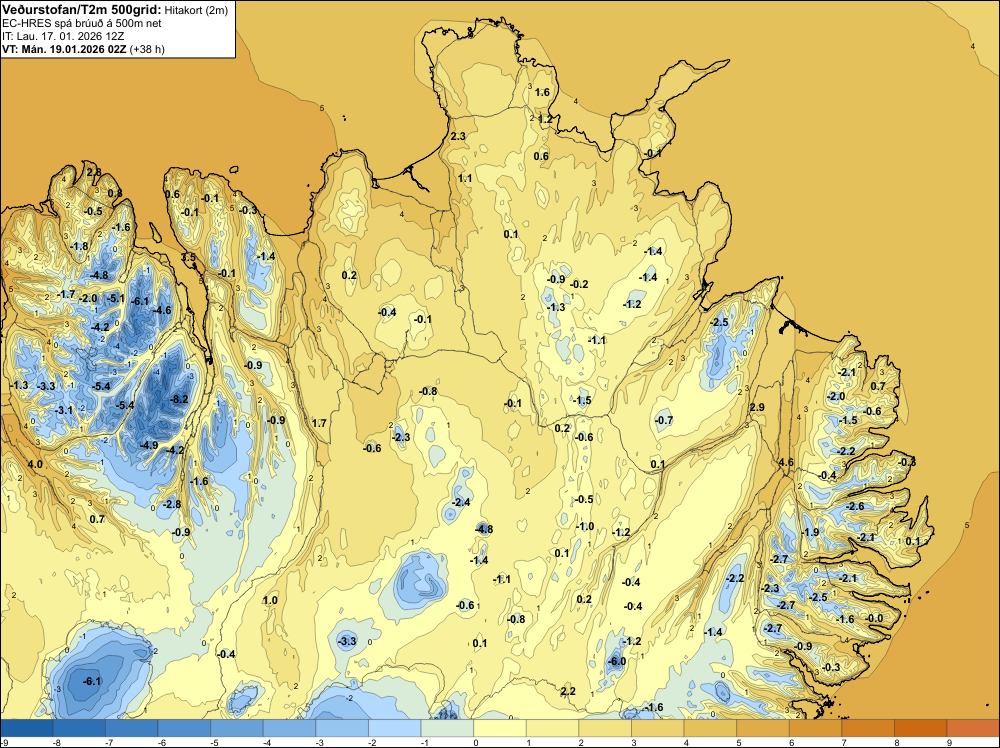Click the legend swatch between 6 and 7

click(x=816, y=728)
